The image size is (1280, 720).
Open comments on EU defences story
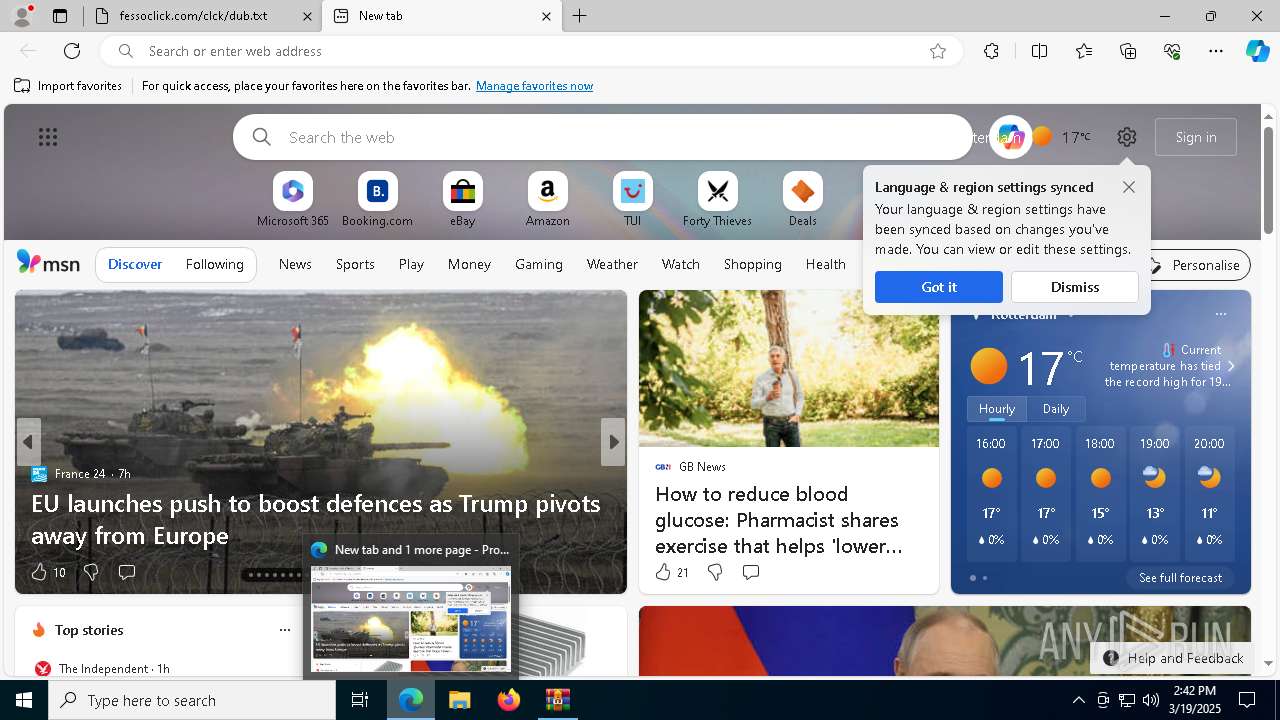(127, 572)
